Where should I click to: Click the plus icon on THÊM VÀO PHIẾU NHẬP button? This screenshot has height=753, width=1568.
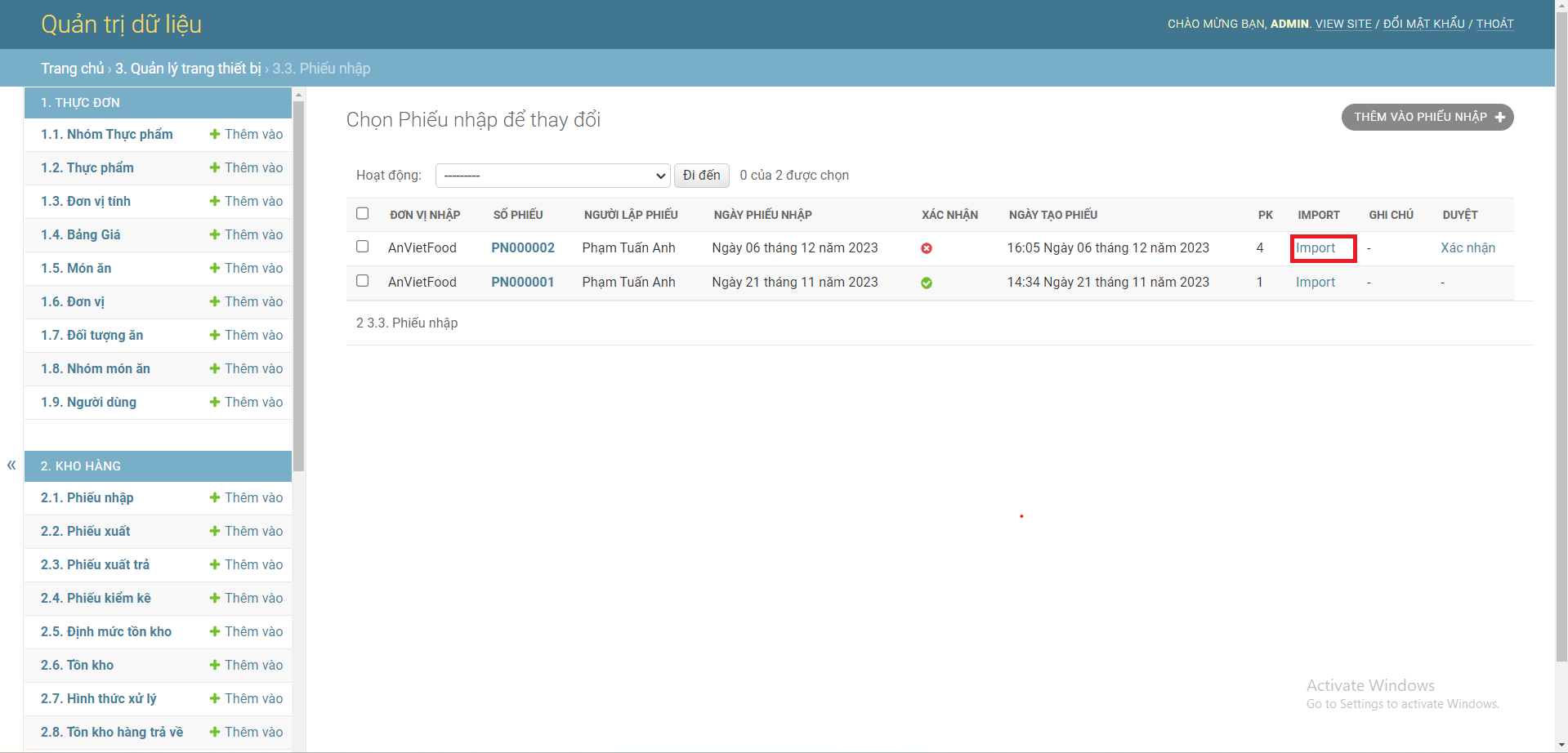pyautogui.click(x=1500, y=117)
